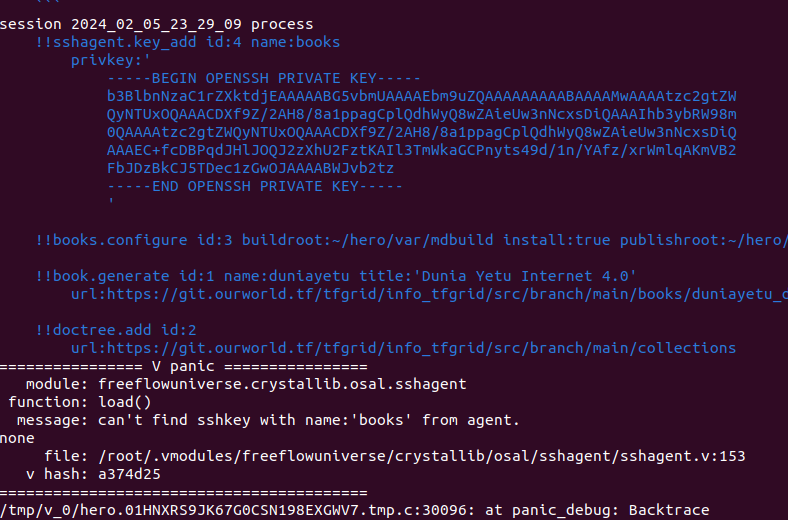The width and height of the screenshot is (788, 520).
Task: Click the !!sshagent.key_add command
Action: [112, 42]
